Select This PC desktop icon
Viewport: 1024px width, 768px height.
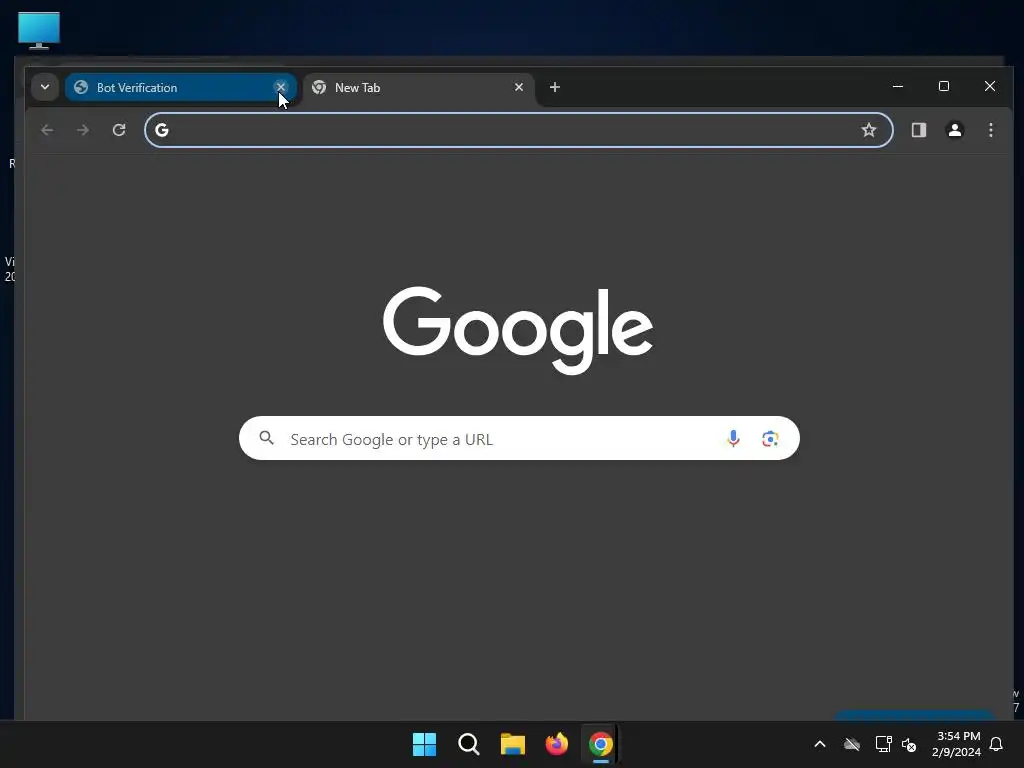click(39, 31)
